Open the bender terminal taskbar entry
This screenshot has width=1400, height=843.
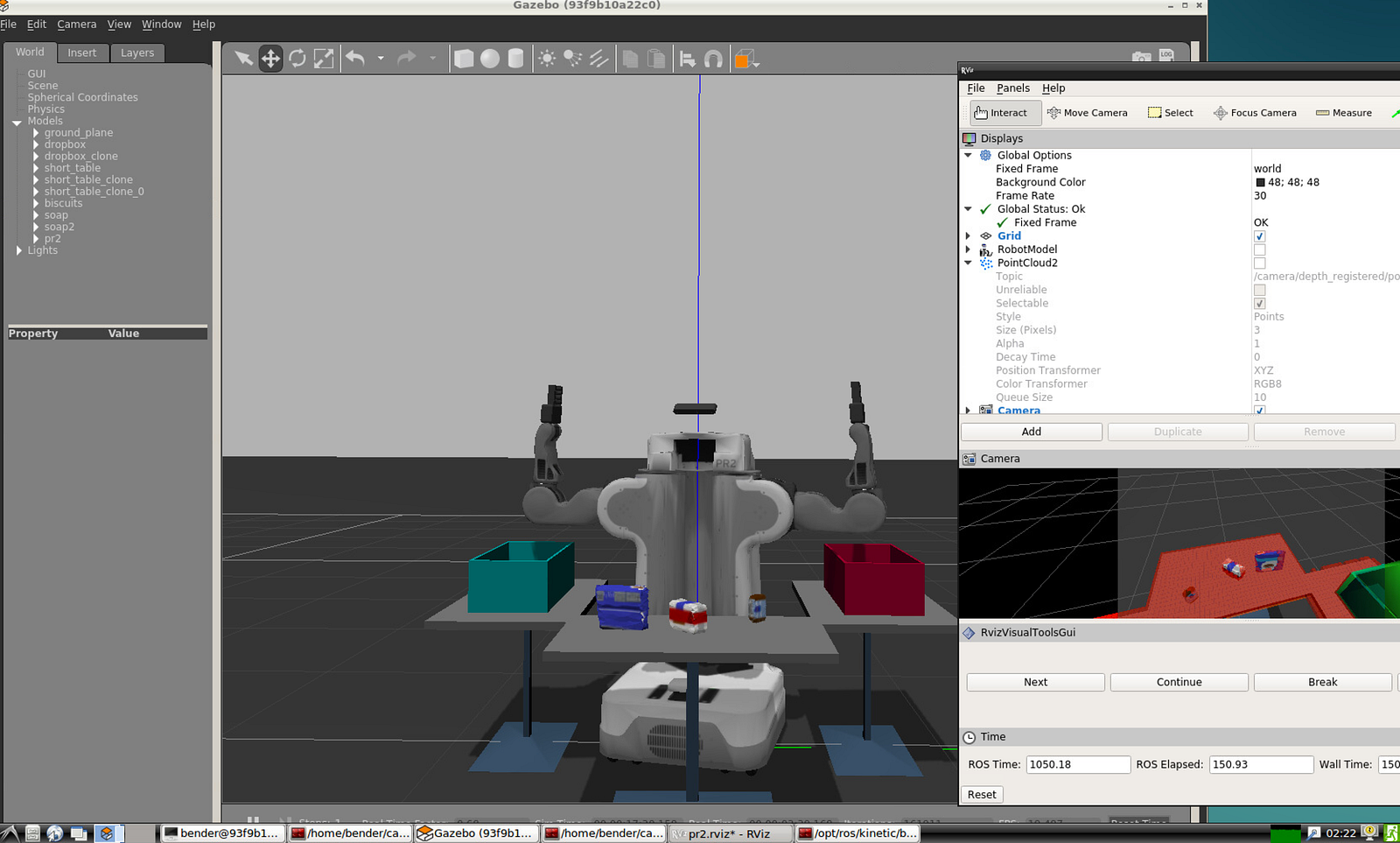click(223, 833)
